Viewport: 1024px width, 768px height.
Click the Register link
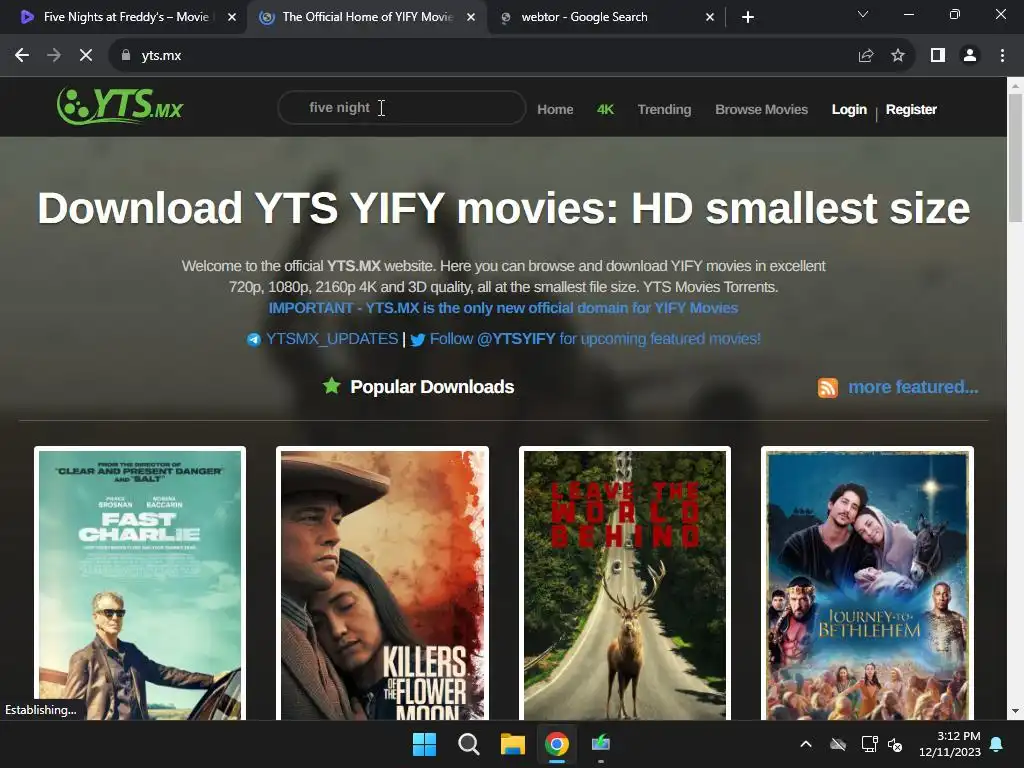[x=911, y=110]
